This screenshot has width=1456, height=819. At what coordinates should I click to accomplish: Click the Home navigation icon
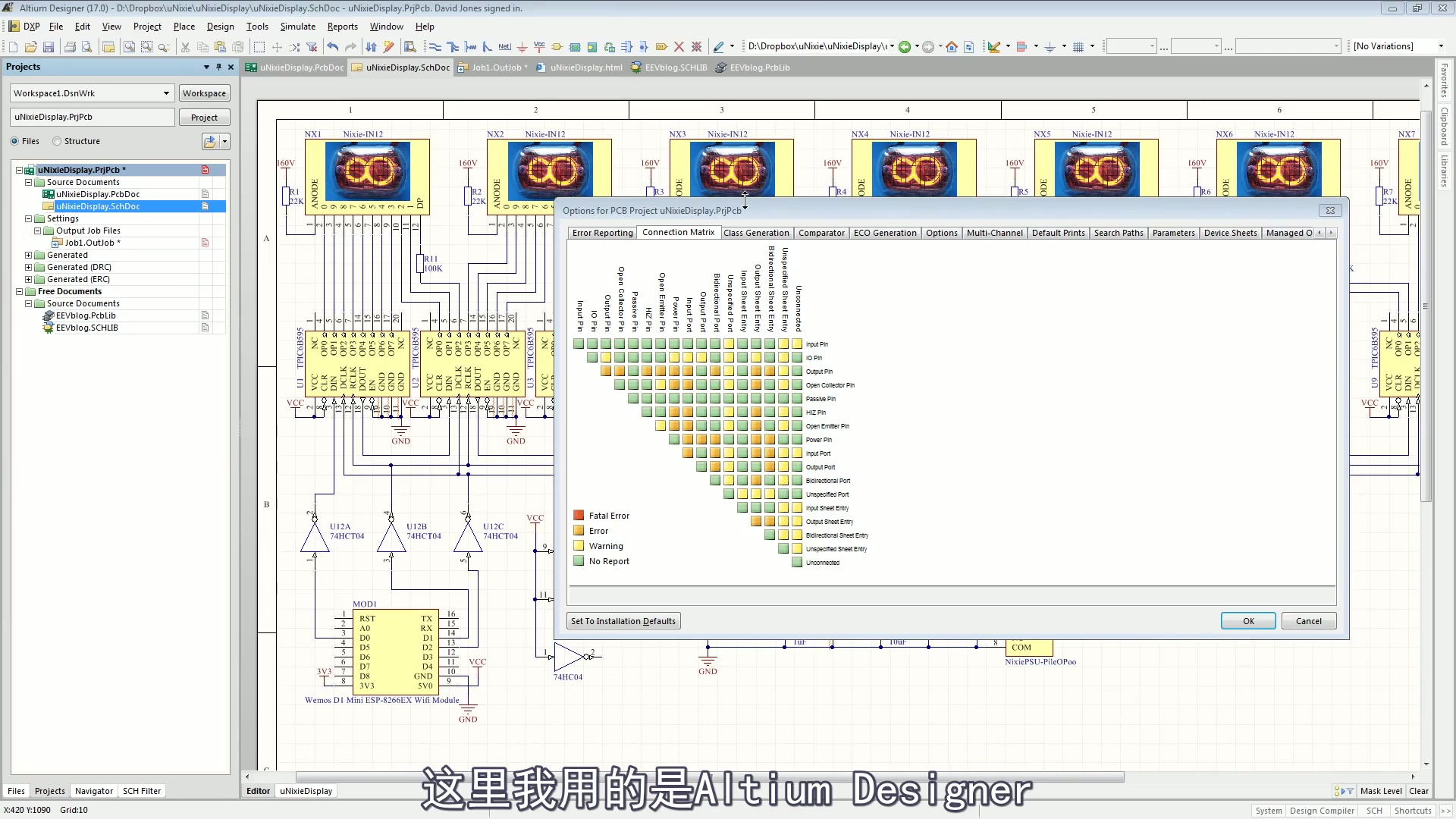952,47
